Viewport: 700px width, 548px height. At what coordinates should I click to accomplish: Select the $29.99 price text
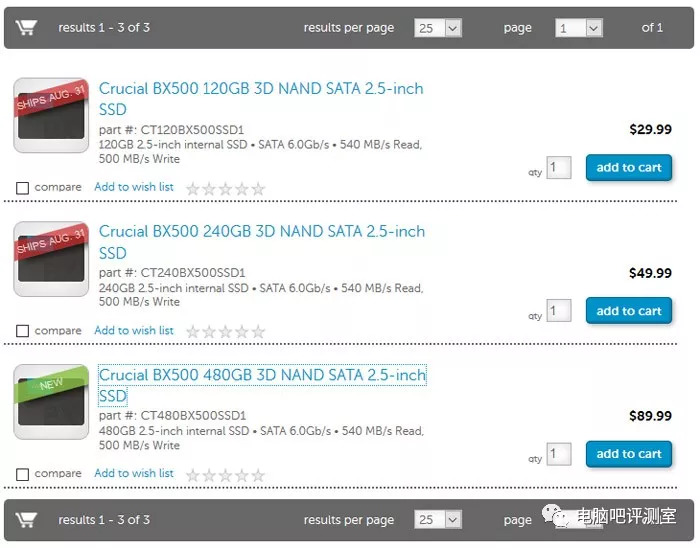coord(650,129)
